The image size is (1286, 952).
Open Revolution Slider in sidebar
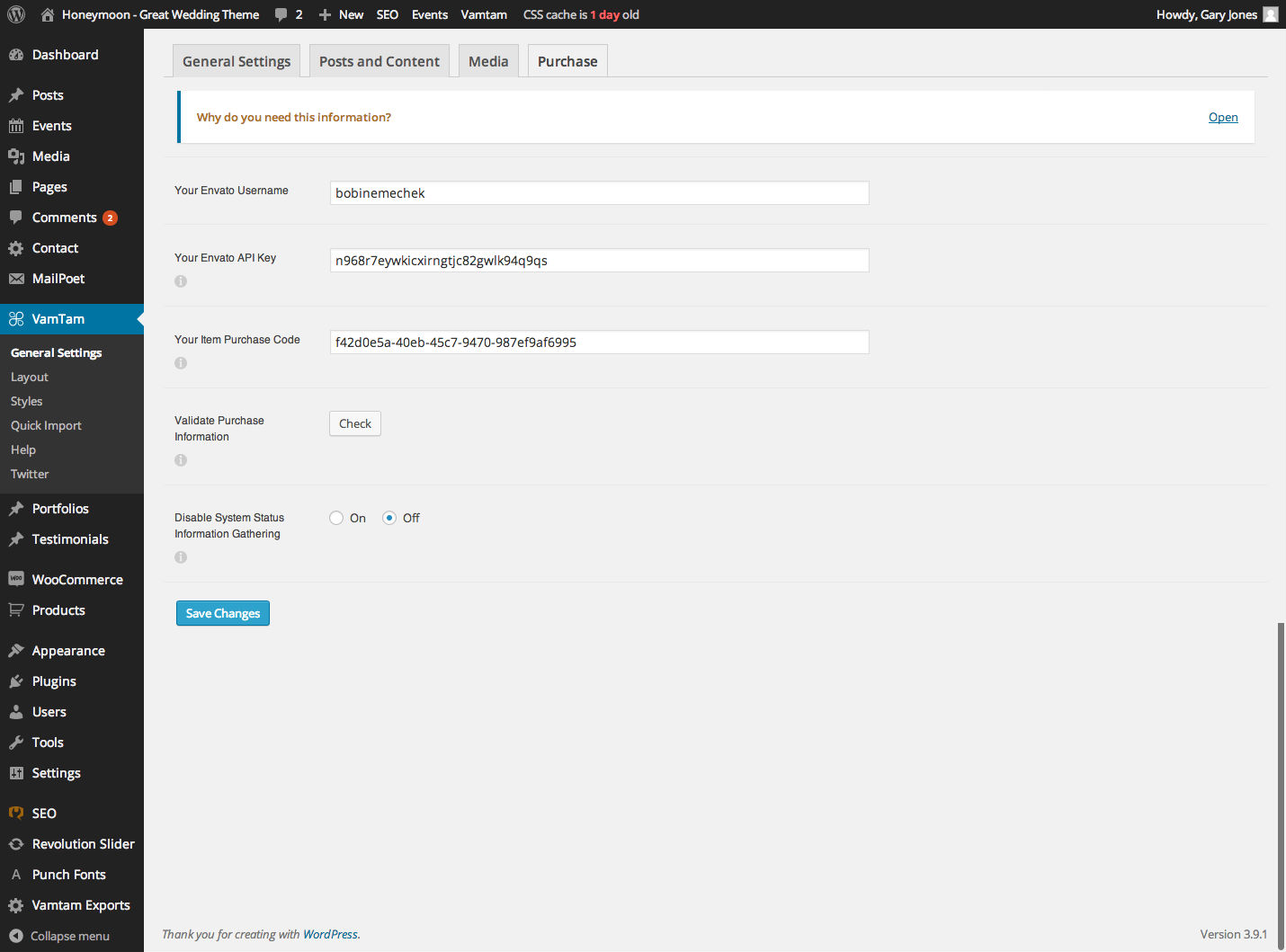[x=83, y=844]
